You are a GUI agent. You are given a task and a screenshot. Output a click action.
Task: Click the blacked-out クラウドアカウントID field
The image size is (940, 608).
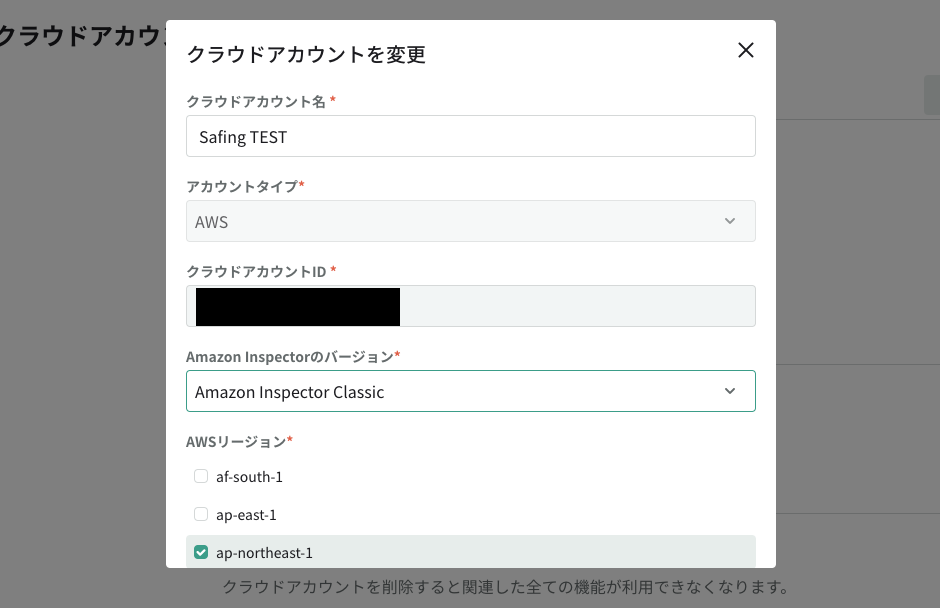tap(471, 306)
